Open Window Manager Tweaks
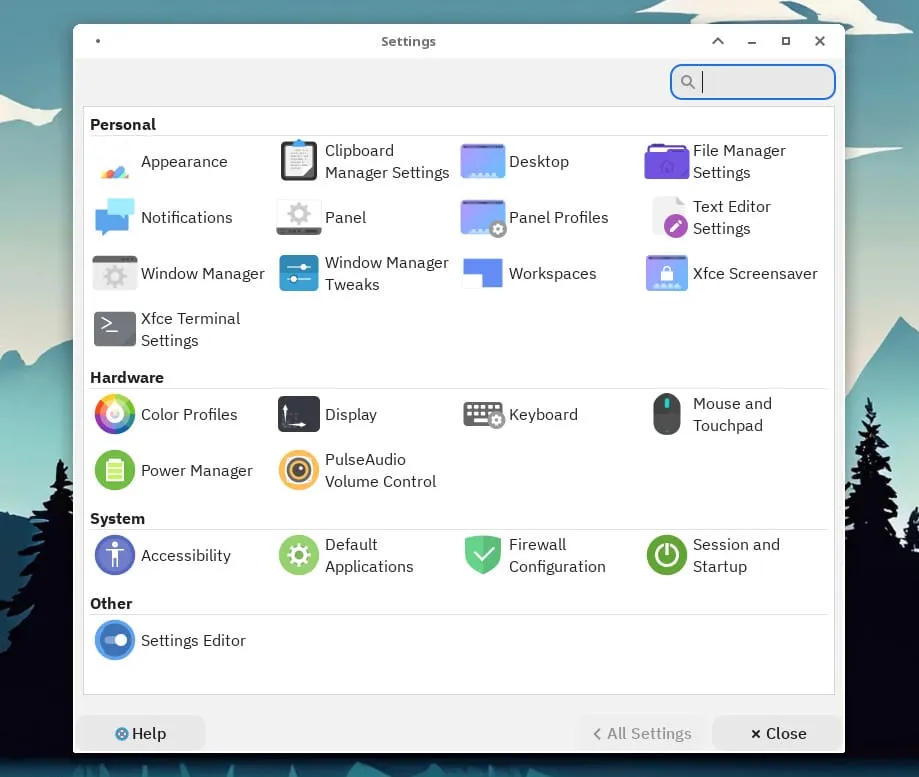This screenshot has width=919, height=777. [299, 274]
